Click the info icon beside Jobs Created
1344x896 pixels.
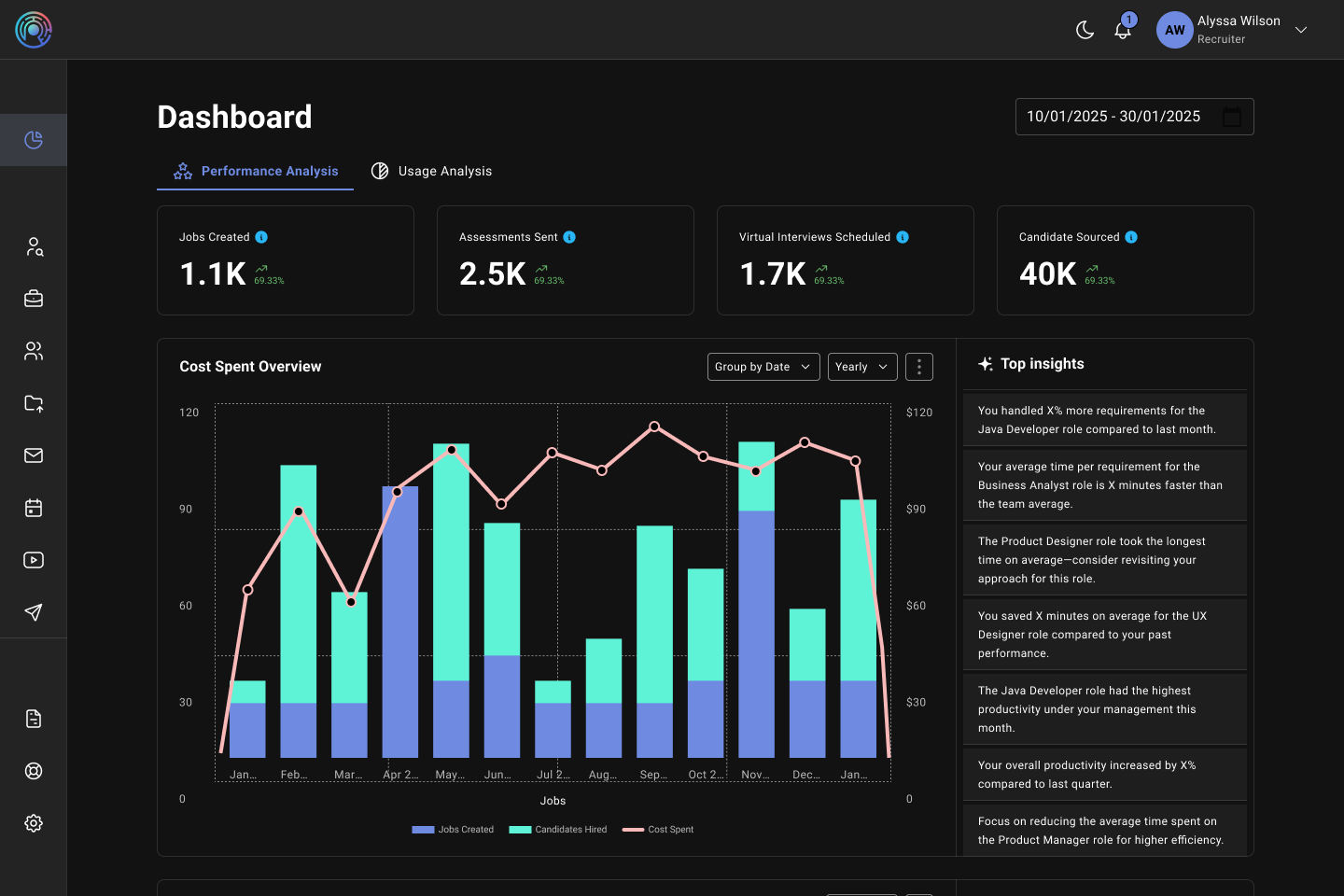point(261,237)
